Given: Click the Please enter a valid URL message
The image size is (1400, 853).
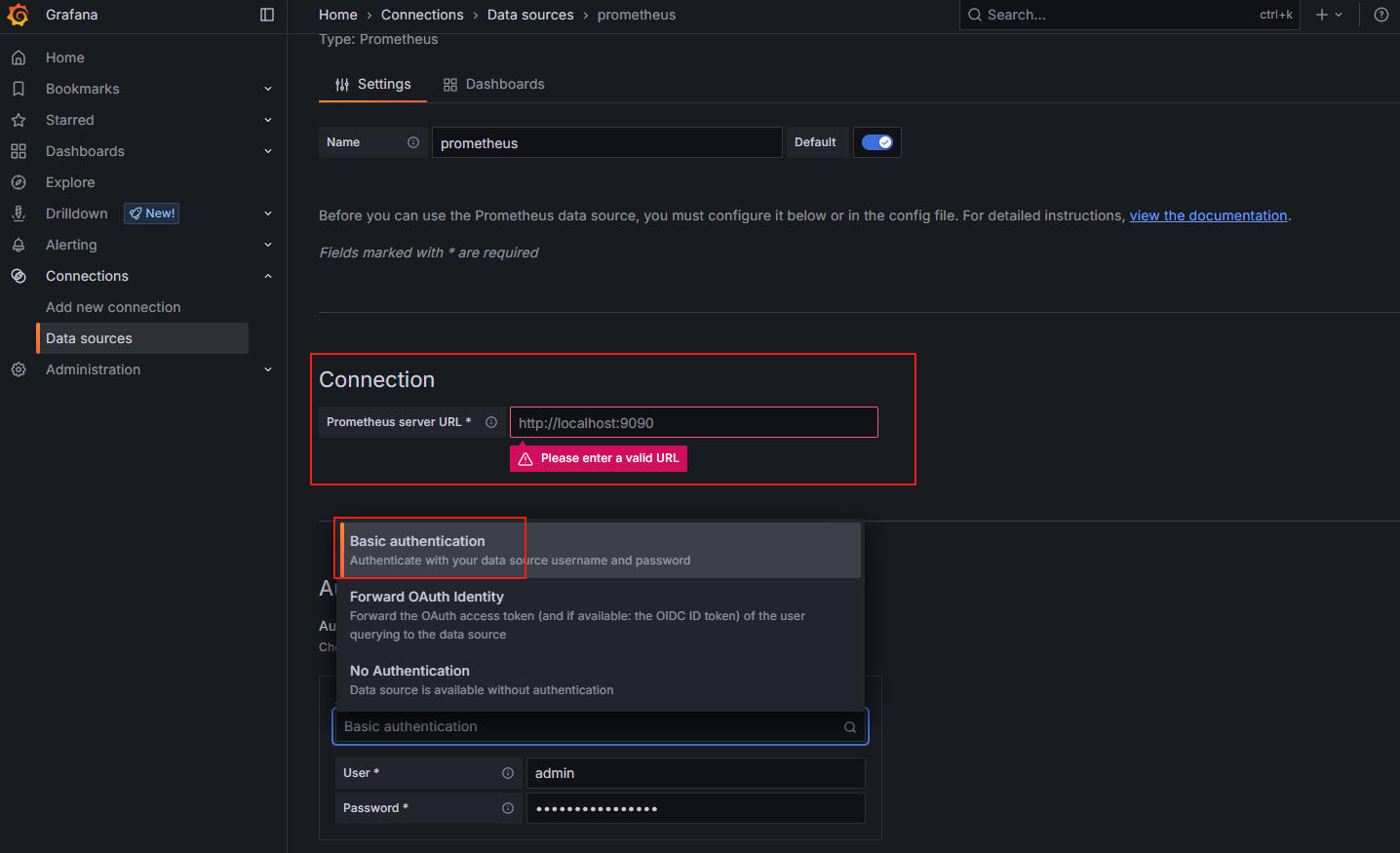Looking at the screenshot, I should point(598,458).
